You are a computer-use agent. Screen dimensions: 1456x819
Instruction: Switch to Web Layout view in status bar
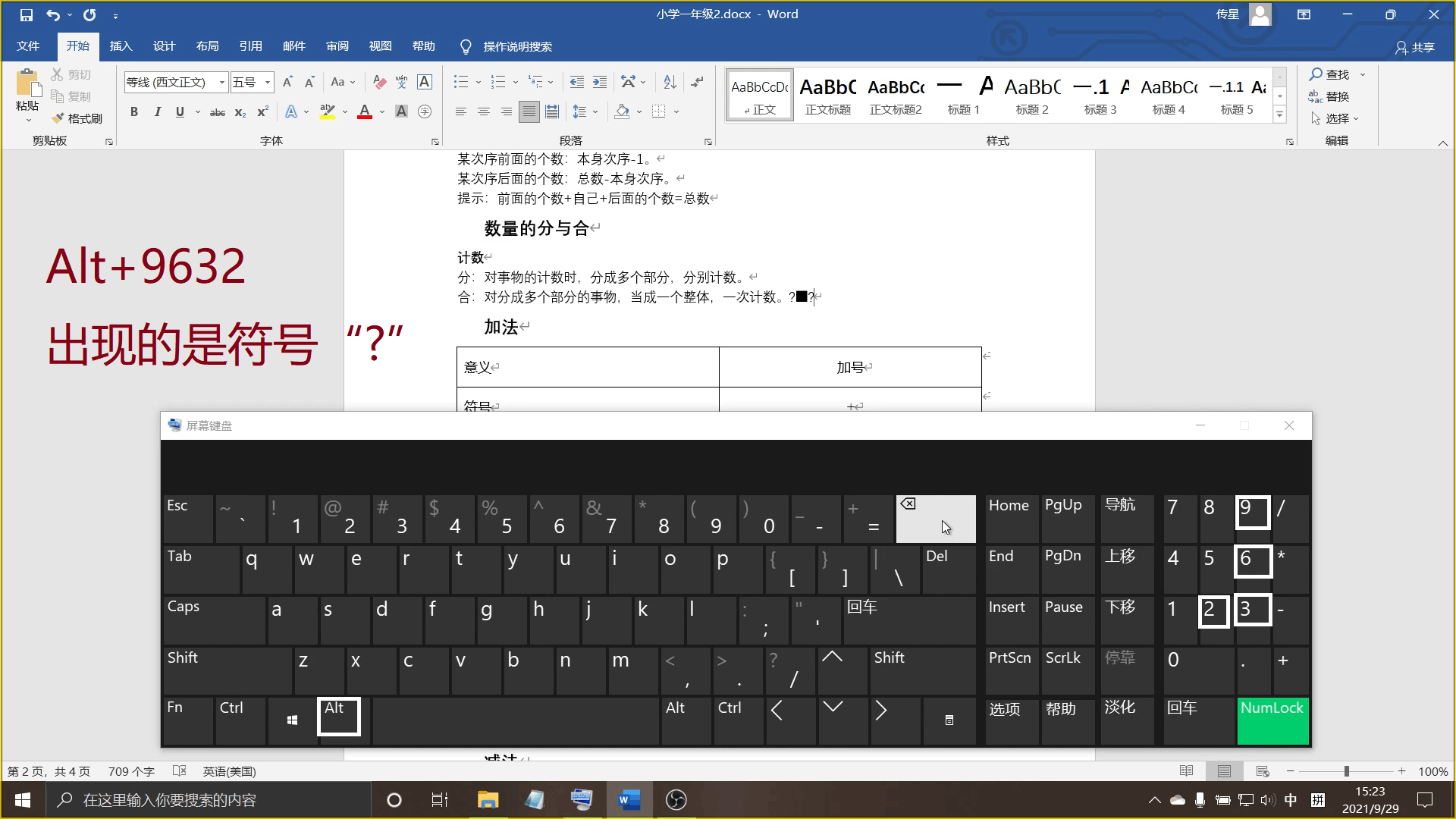(1263, 771)
